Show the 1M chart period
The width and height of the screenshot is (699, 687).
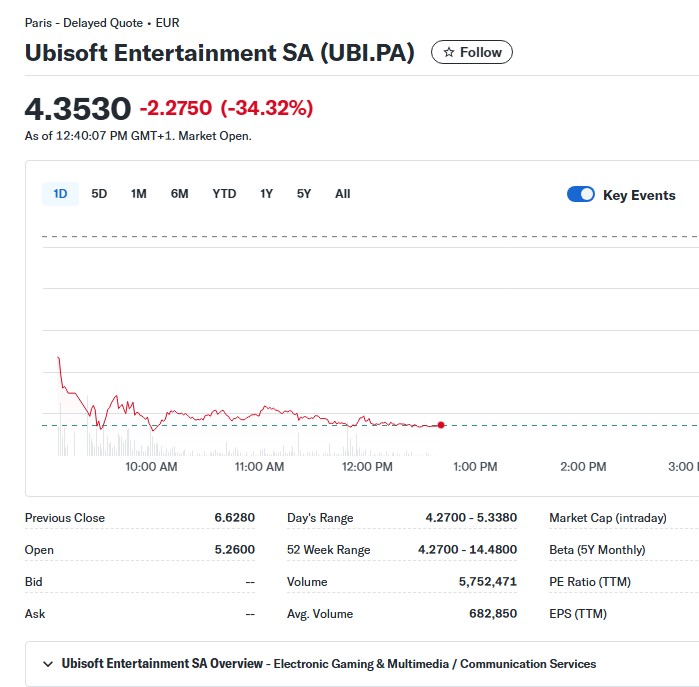[x=138, y=194]
